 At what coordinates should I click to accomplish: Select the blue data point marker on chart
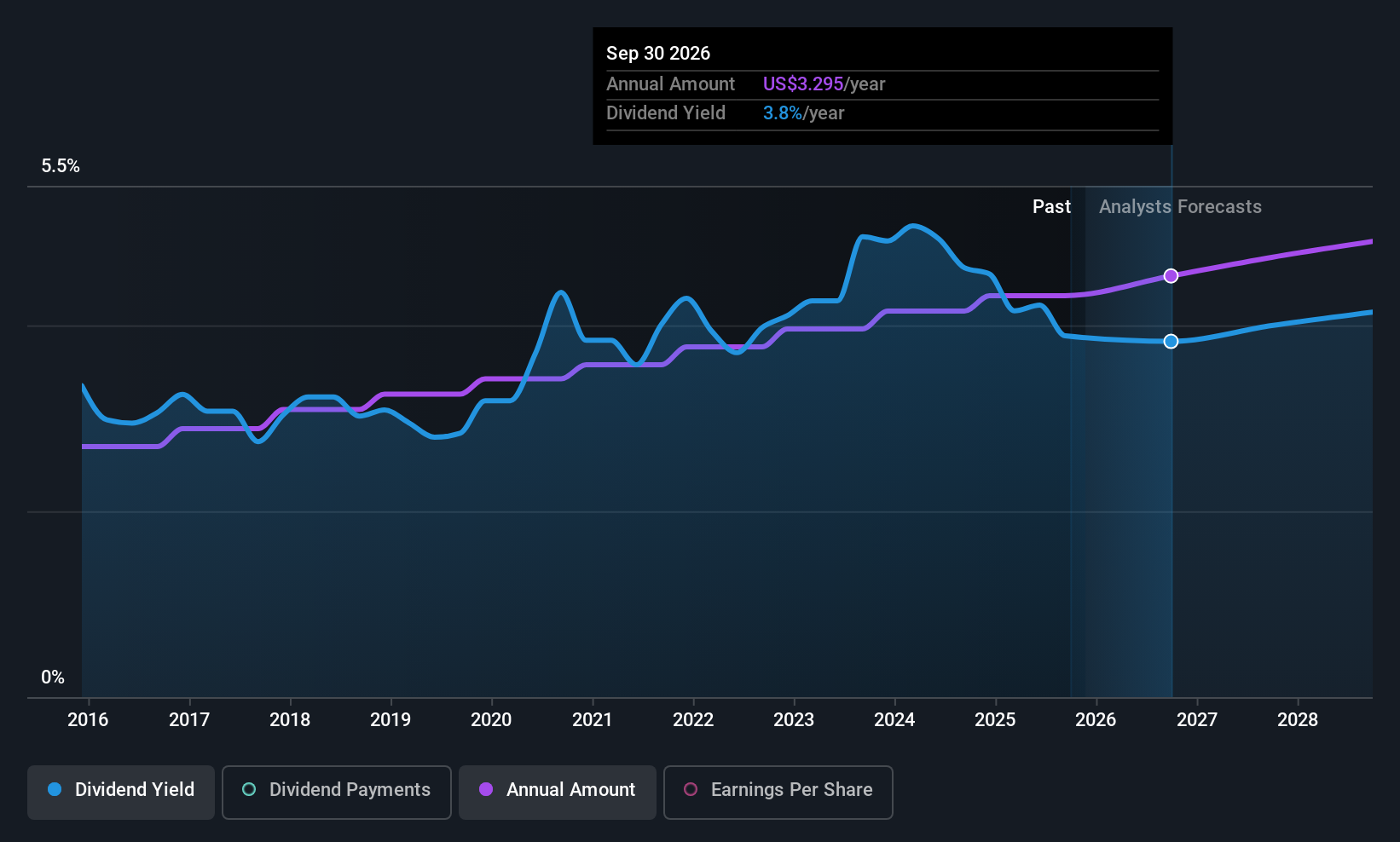pos(1171,342)
